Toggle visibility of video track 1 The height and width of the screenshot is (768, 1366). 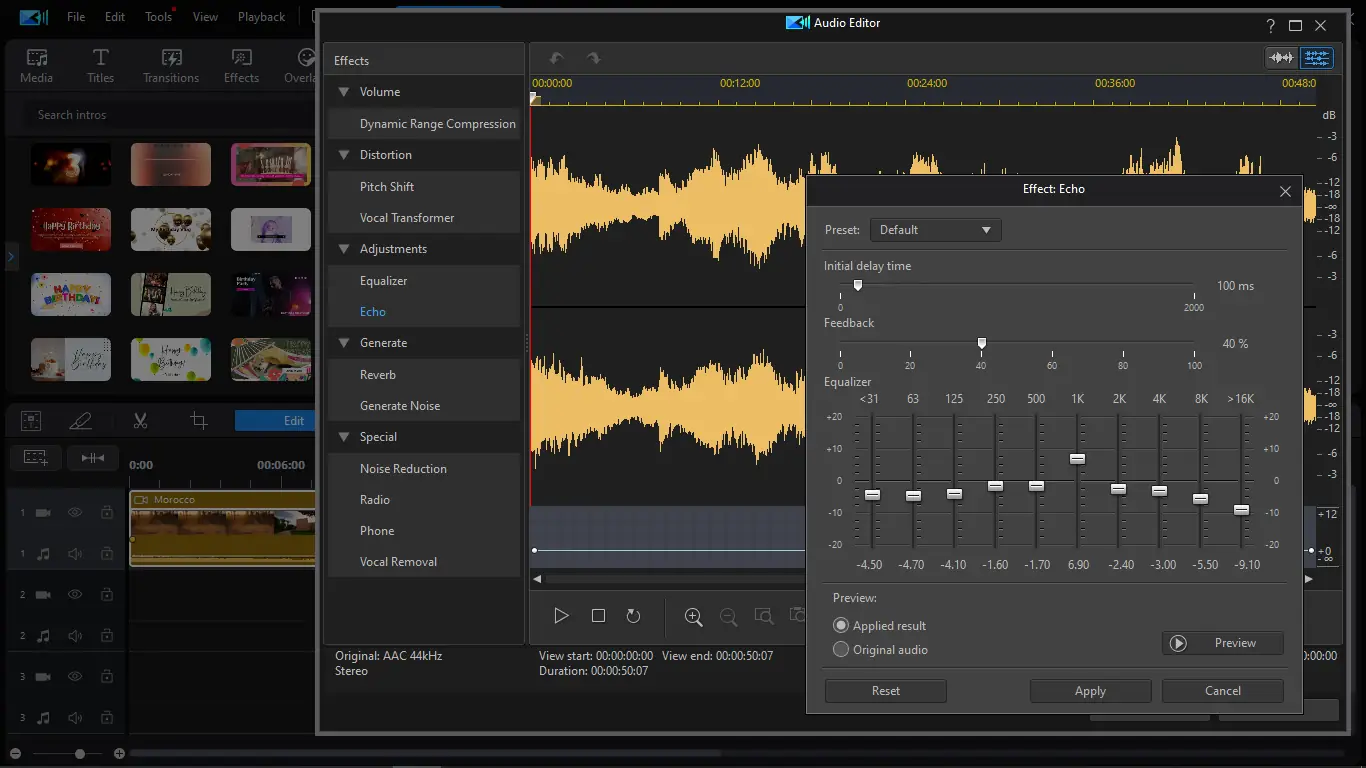(x=75, y=512)
